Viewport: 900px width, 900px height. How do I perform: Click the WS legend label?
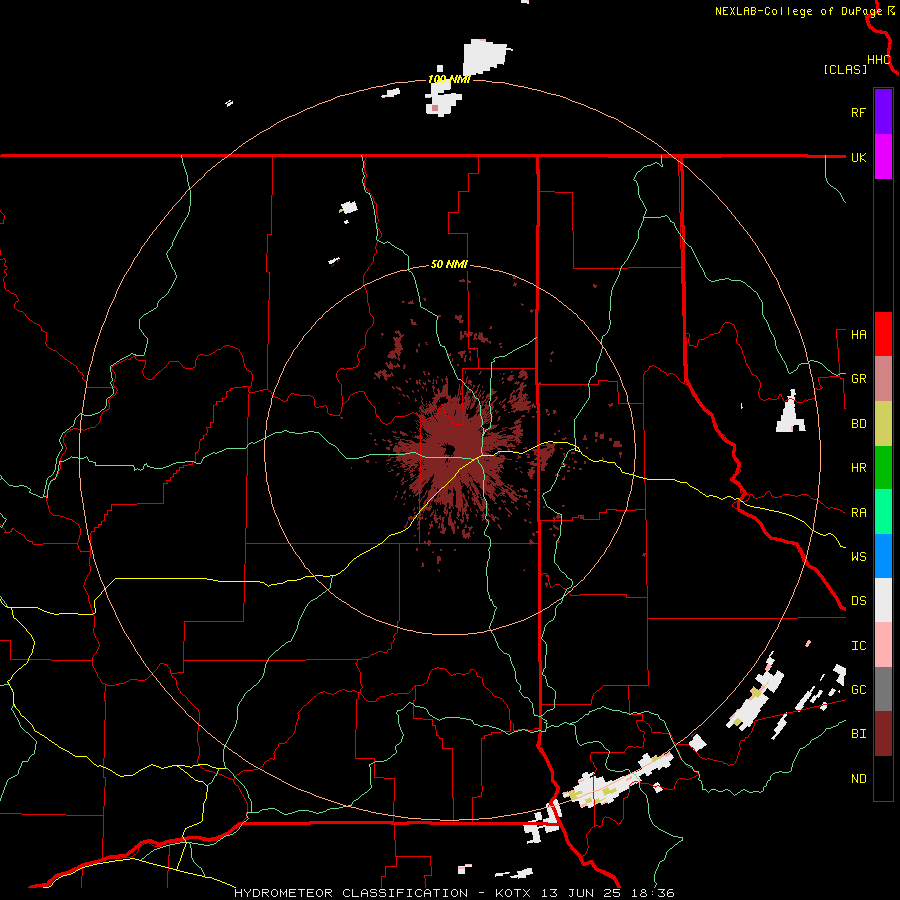[858, 557]
